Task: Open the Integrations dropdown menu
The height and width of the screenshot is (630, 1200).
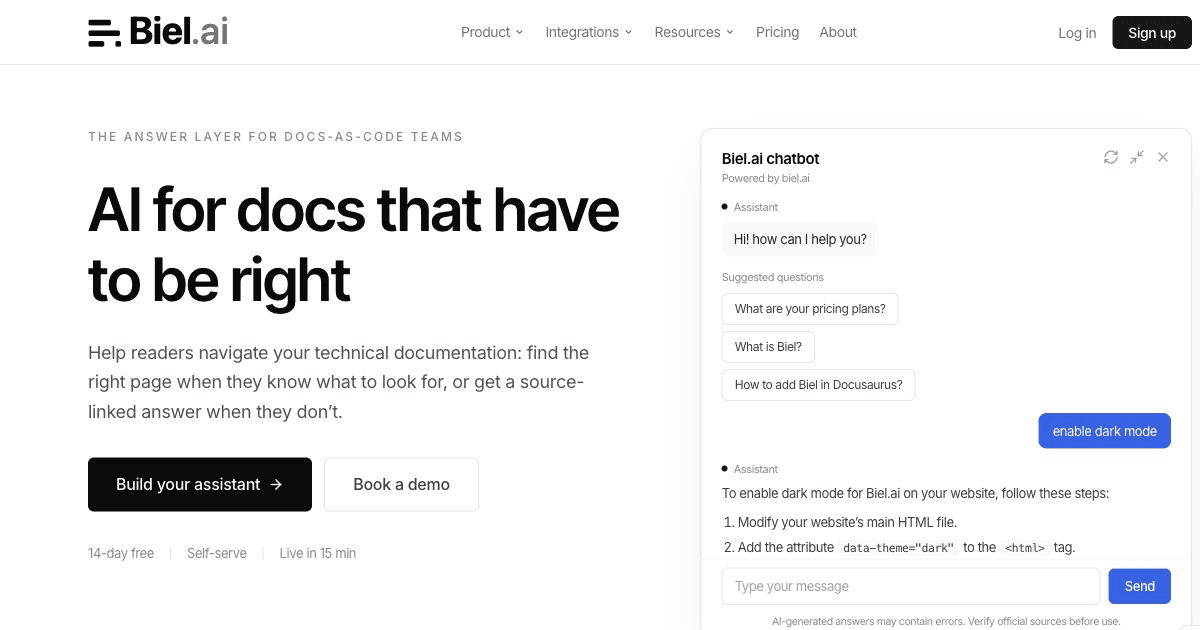Action: coord(589,32)
